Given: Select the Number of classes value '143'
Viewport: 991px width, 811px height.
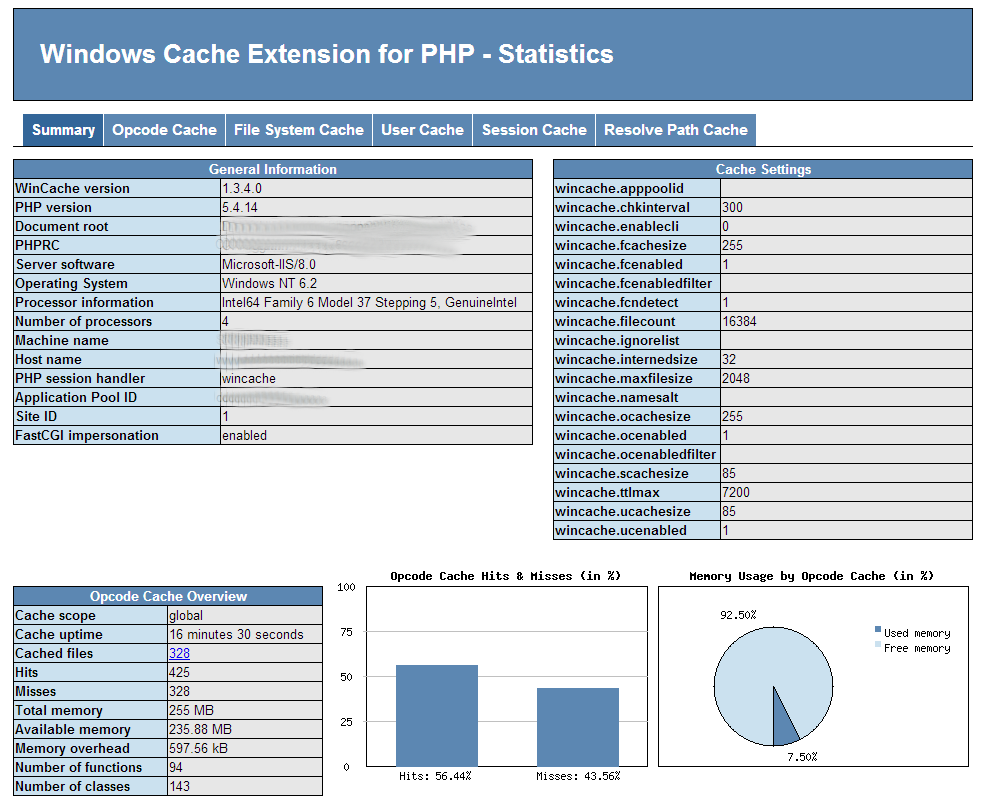Looking at the screenshot, I should [179, 786].
